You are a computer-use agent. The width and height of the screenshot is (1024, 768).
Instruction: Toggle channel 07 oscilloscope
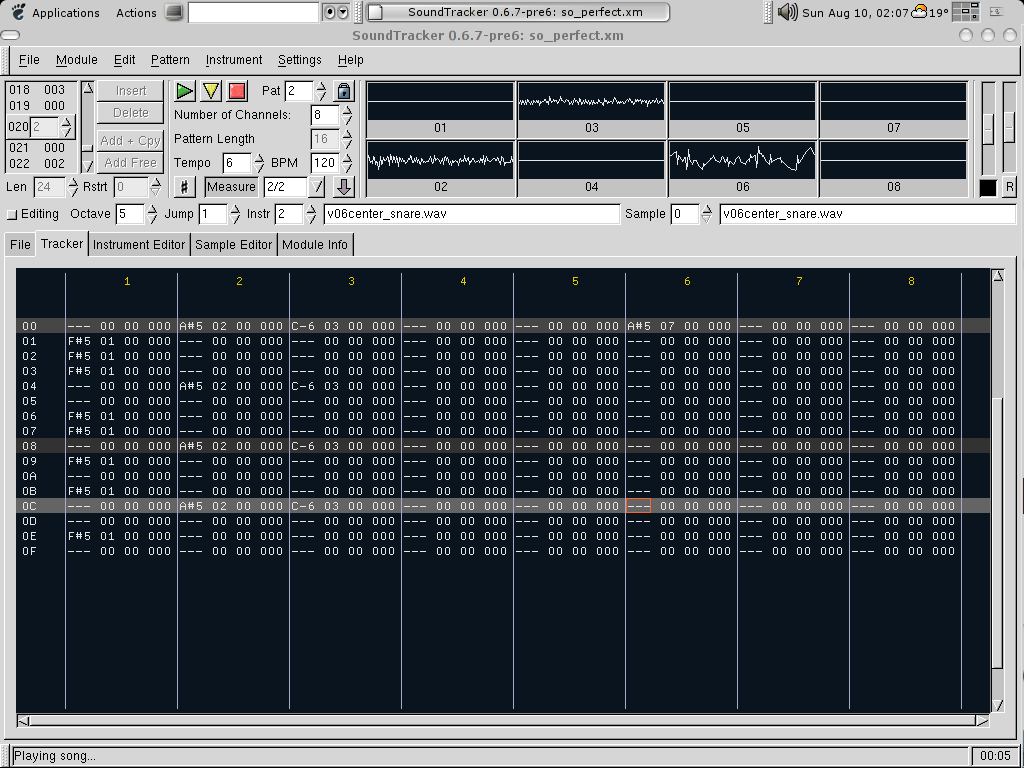tap(893, 109)
